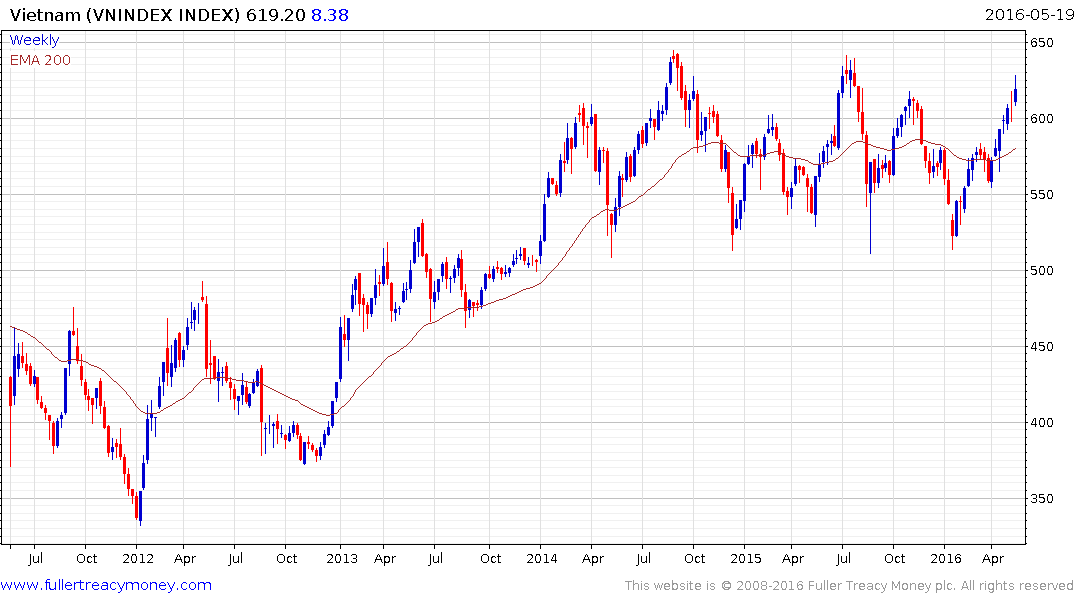Click the 500 price axis label

click(1041, 271)
